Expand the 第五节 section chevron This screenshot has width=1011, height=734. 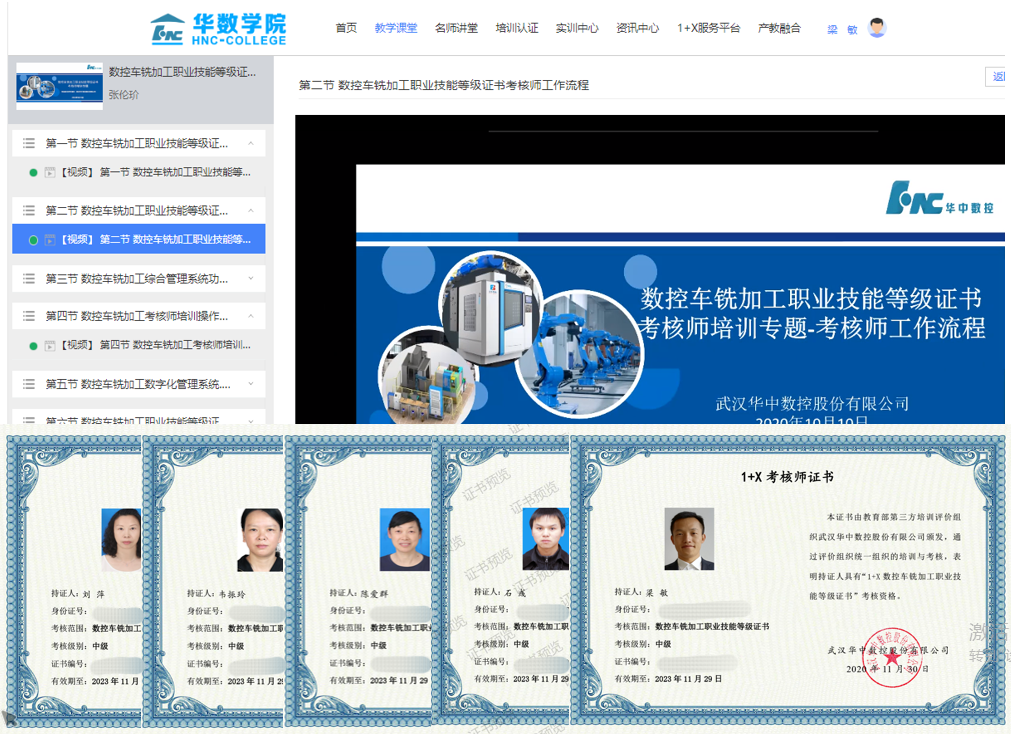250,384
